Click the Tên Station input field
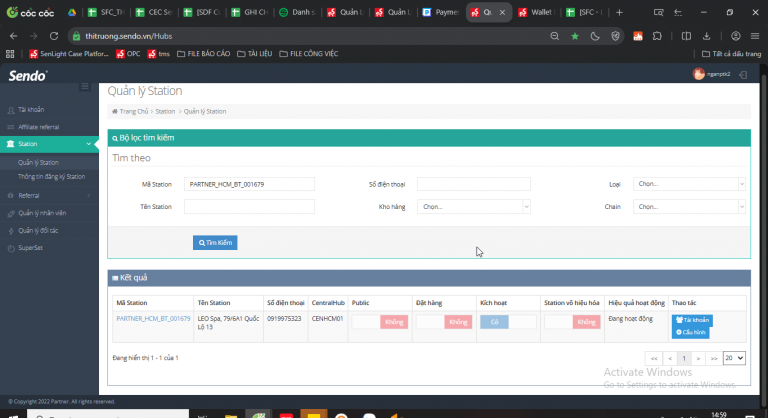The width and height of the screenshot is (768, 418). point(249,207)
